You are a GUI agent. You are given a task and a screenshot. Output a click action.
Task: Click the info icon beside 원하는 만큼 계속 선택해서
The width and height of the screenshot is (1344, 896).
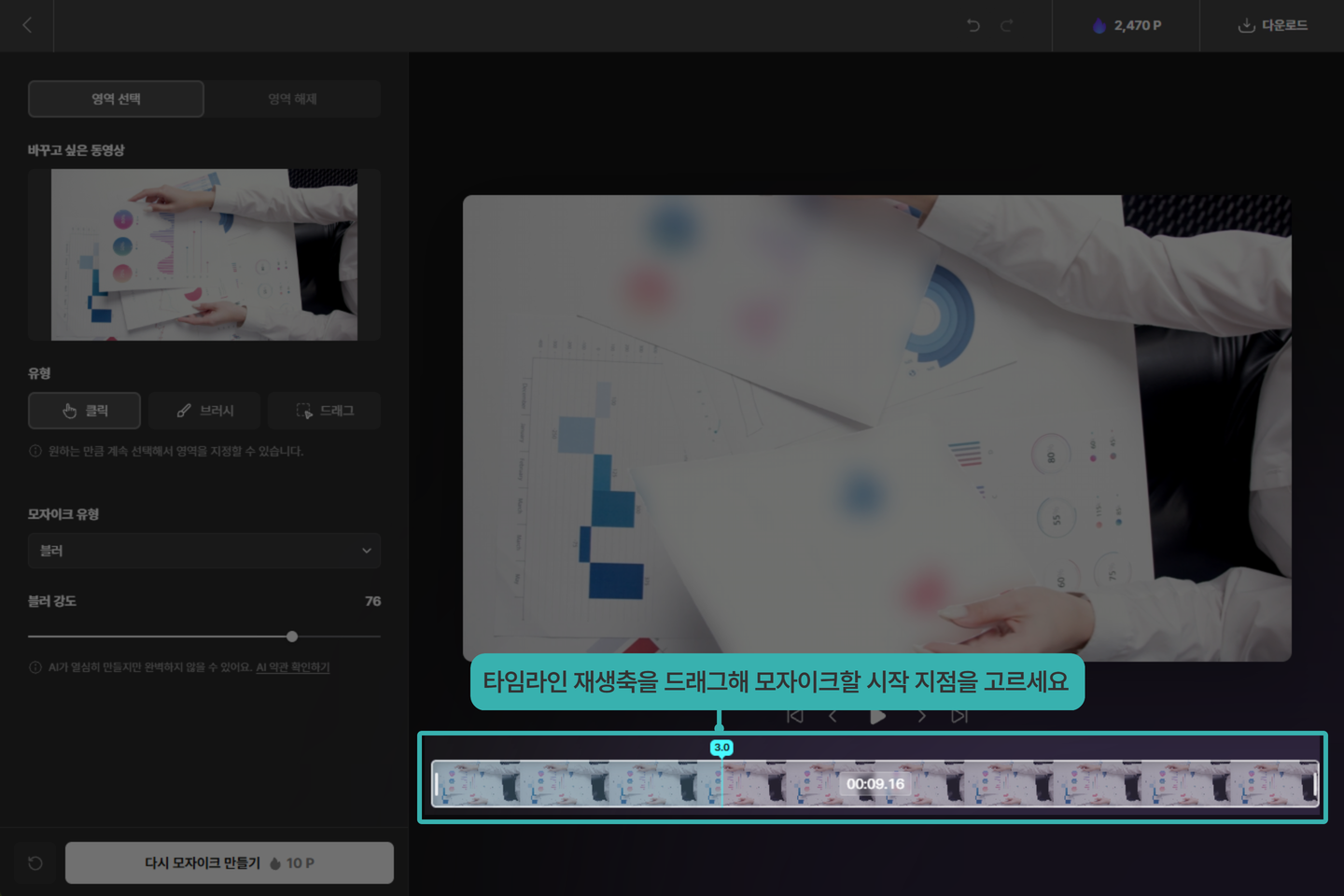point(35,451)
